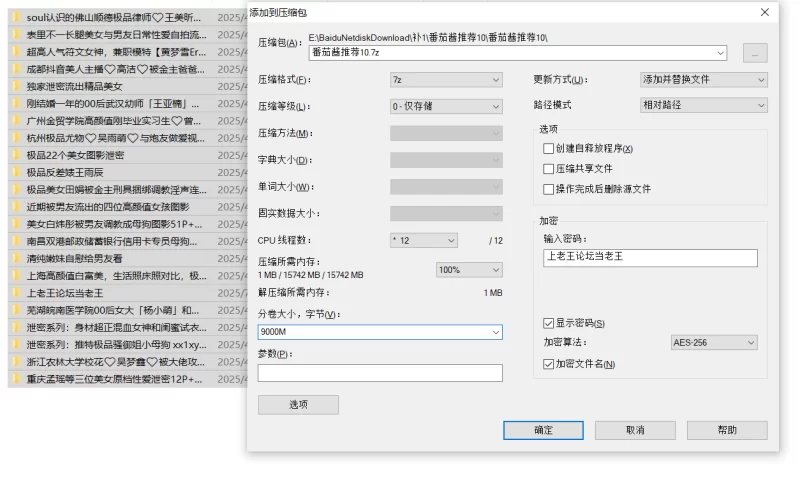800x484 pixels.
Task: Click the disabled 单词大小 dropdown
Action: [446, 187]
